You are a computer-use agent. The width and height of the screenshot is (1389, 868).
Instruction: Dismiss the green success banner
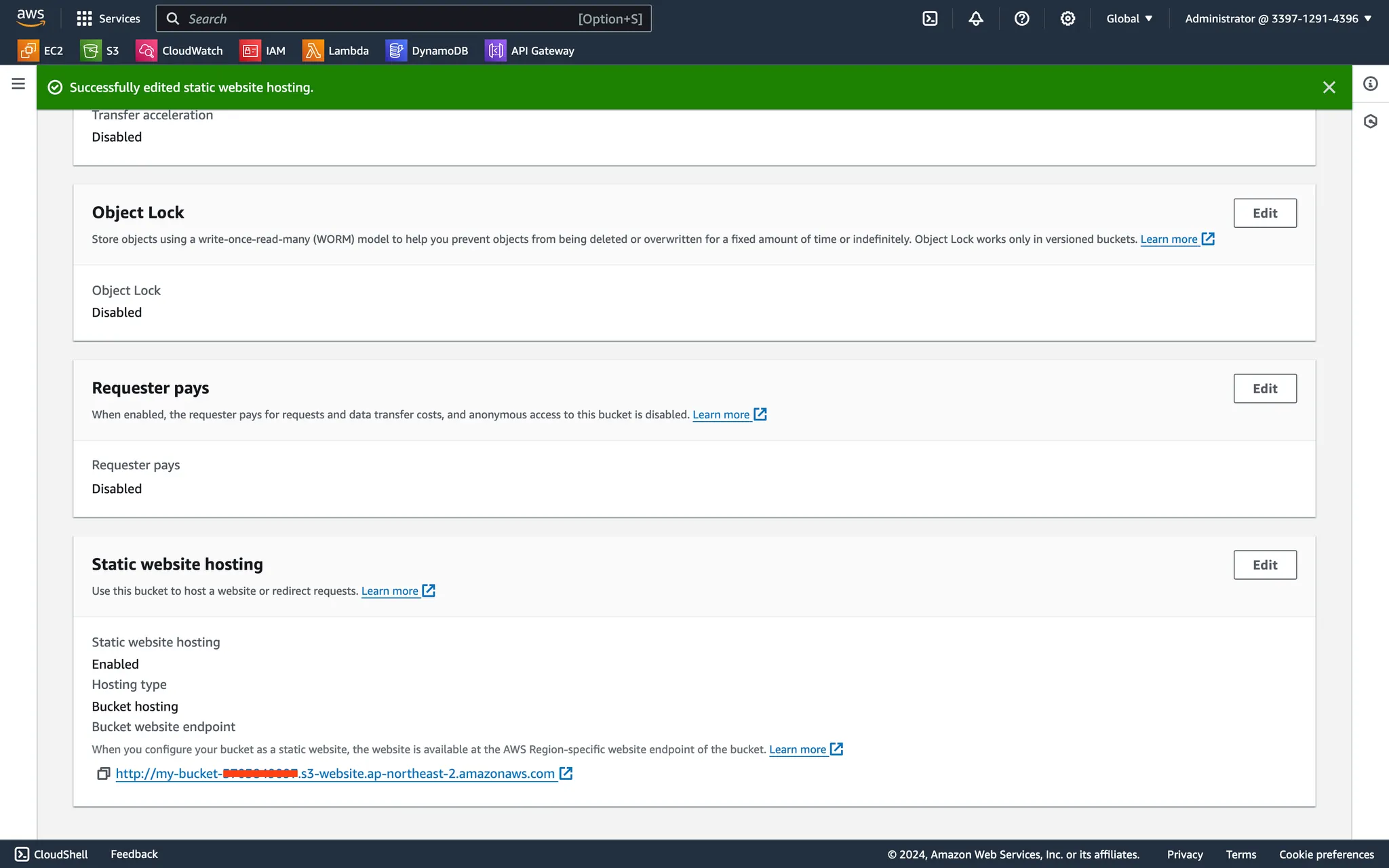[x=1329, y=87]
